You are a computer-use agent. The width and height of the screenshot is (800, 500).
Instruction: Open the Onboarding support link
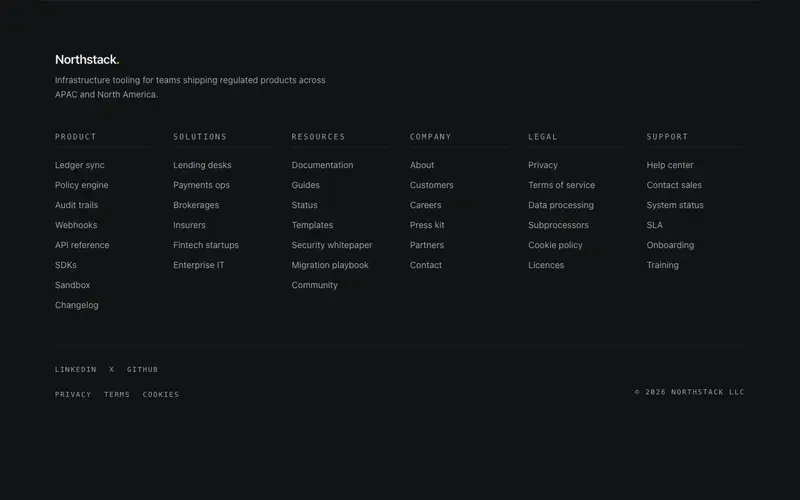(670, 245)
